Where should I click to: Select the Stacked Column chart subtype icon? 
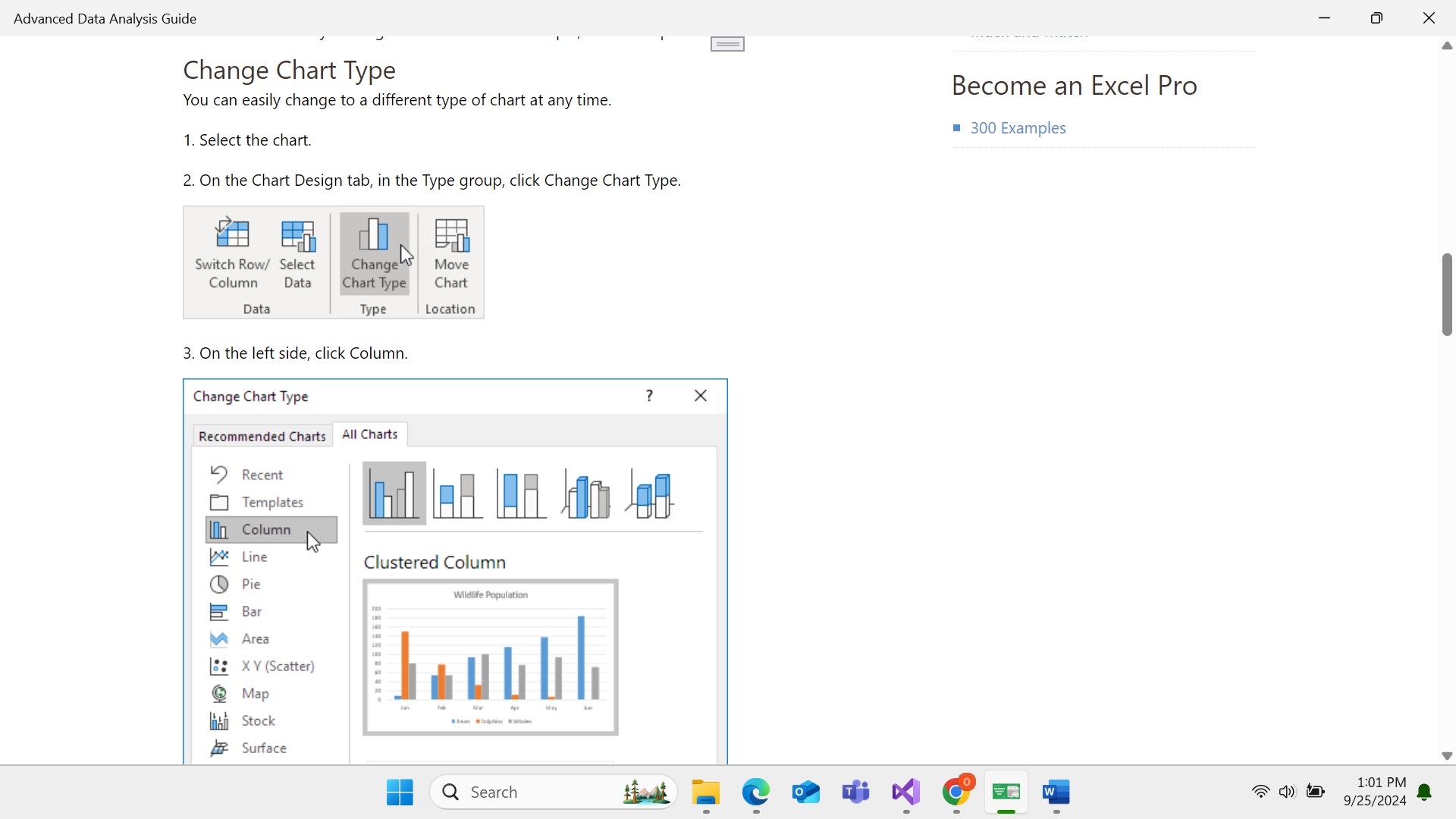coord(457,494)
